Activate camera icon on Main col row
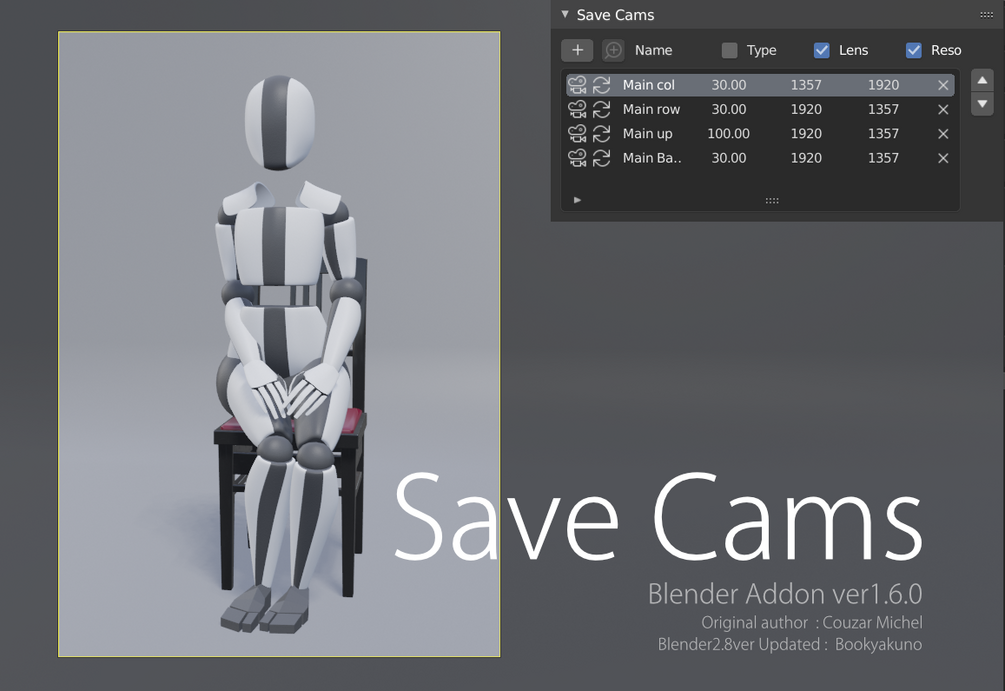Viewport: 1005px width, 691px height. pyautogui.click(x=577, y=85)
